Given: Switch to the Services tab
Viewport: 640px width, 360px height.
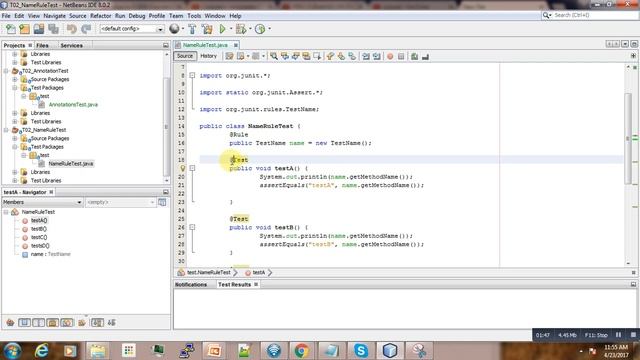Looking at the screenshot, I should coord(71,45).
